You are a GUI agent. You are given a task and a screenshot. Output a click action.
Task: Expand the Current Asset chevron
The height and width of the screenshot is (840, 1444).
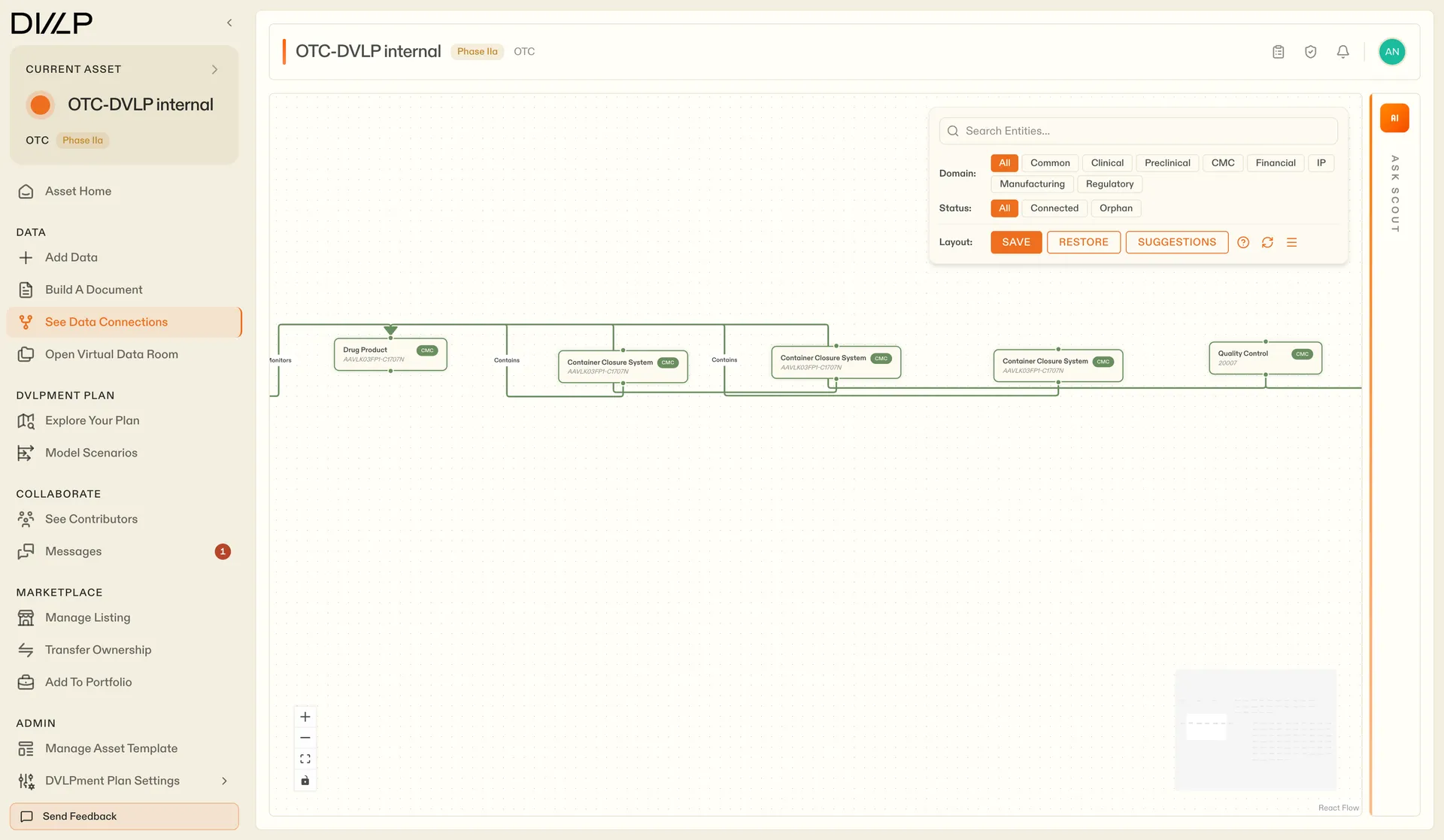[214, 69]
